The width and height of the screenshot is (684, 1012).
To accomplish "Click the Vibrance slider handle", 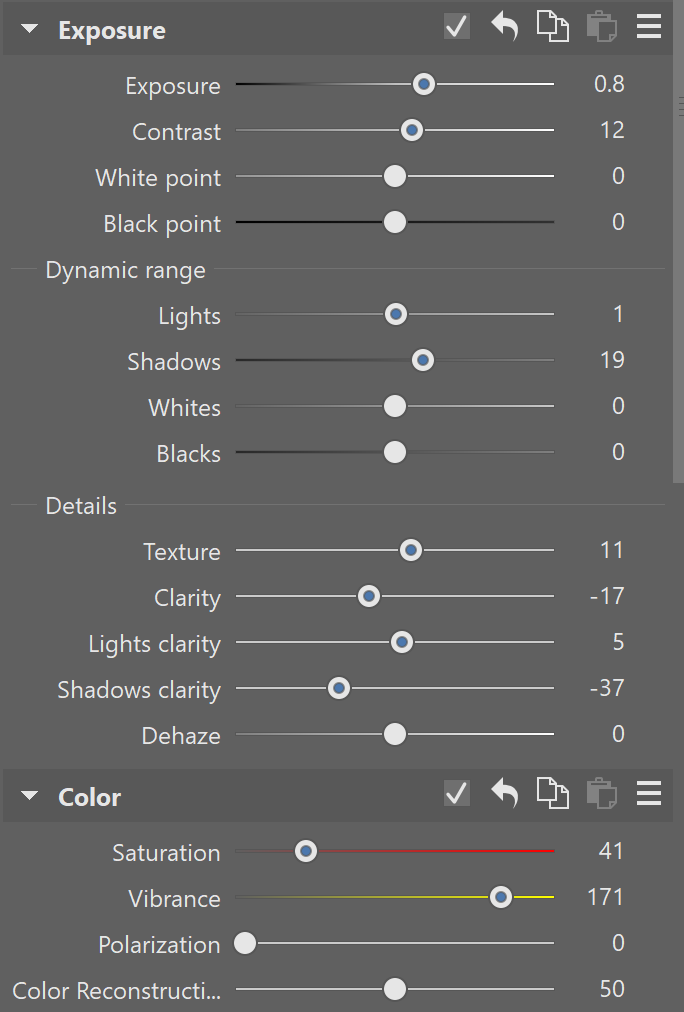I will (x=501, y=898).
